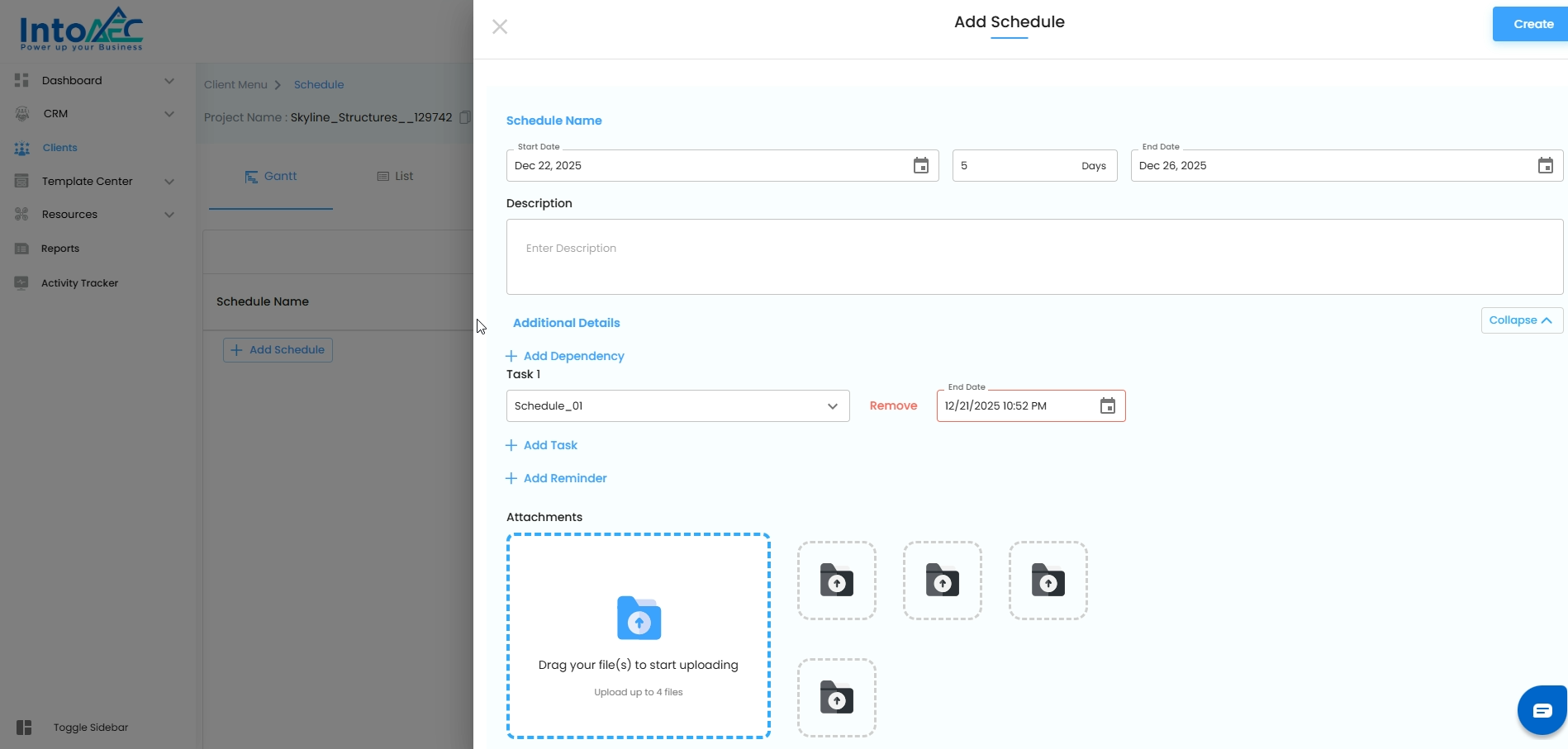The image size is (1568, 749).
Task: Click the copy project name icon
Action: pyautogui.click(x=464, y=117)
